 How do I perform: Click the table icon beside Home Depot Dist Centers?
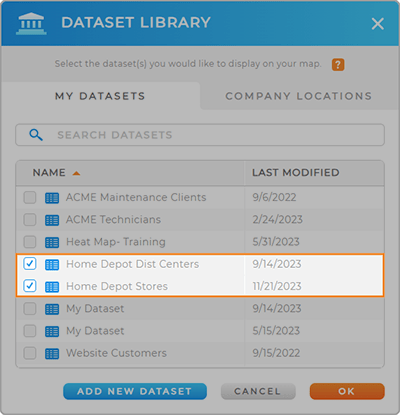click(52, 265)
